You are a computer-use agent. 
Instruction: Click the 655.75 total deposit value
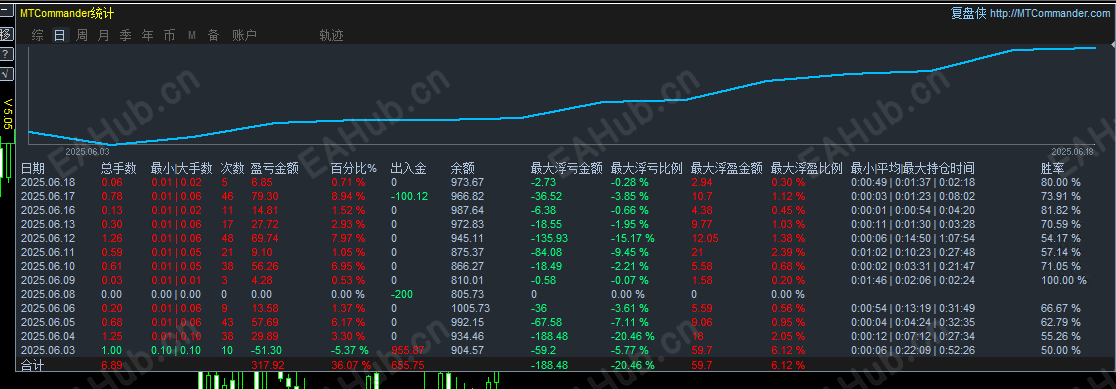(408, 365)
